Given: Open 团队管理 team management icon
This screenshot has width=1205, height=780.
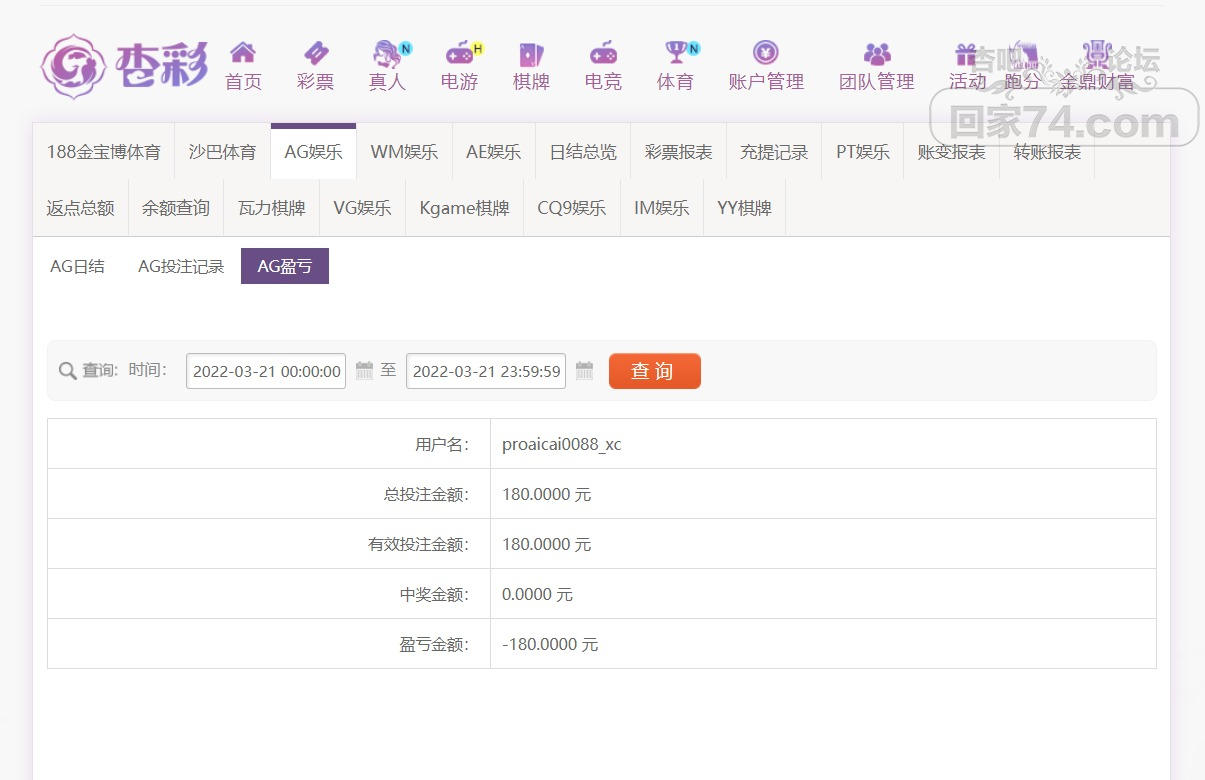Looking at the screenshot, I should pos(876,53).
